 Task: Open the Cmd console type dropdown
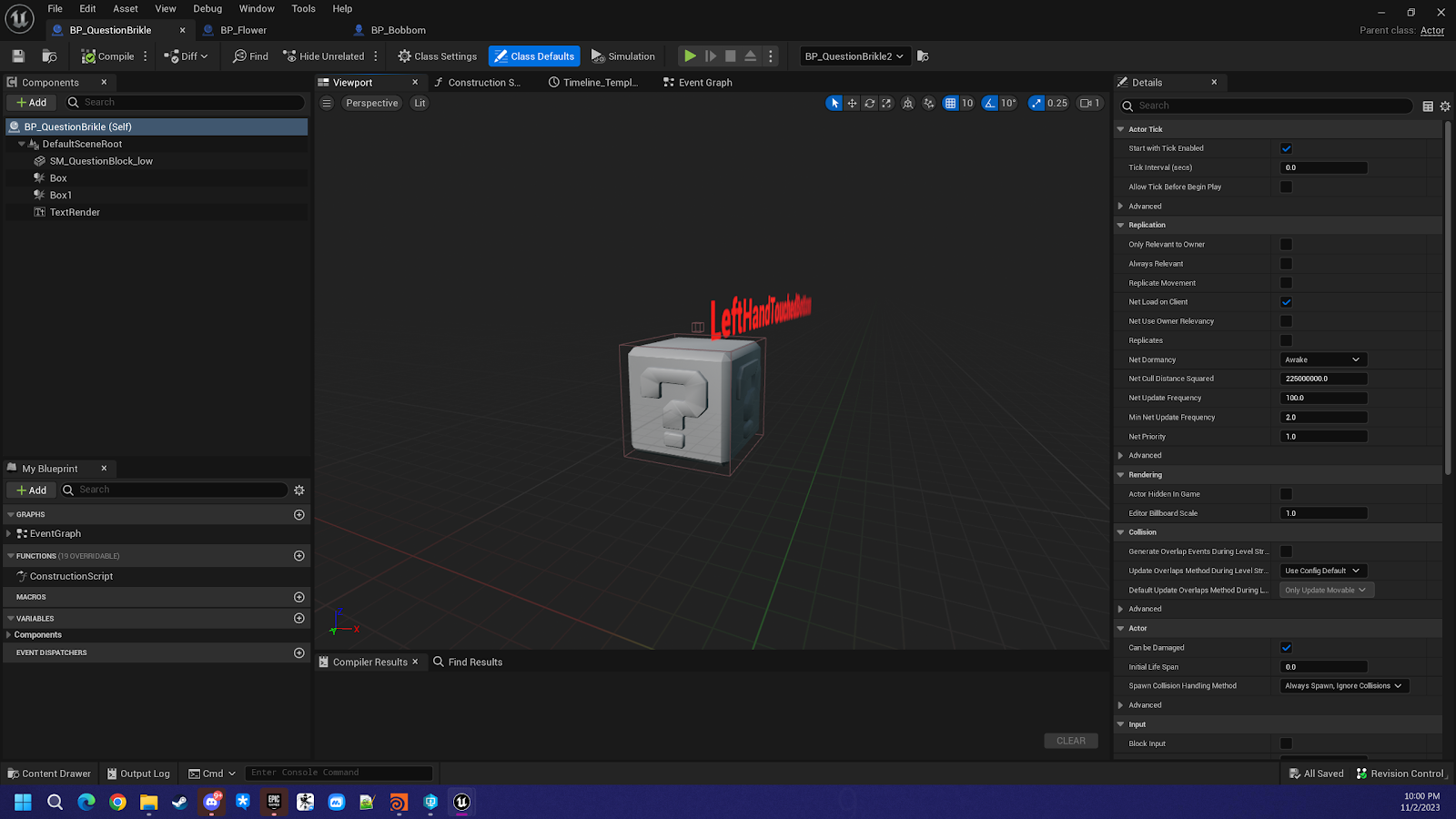(213, 773)
